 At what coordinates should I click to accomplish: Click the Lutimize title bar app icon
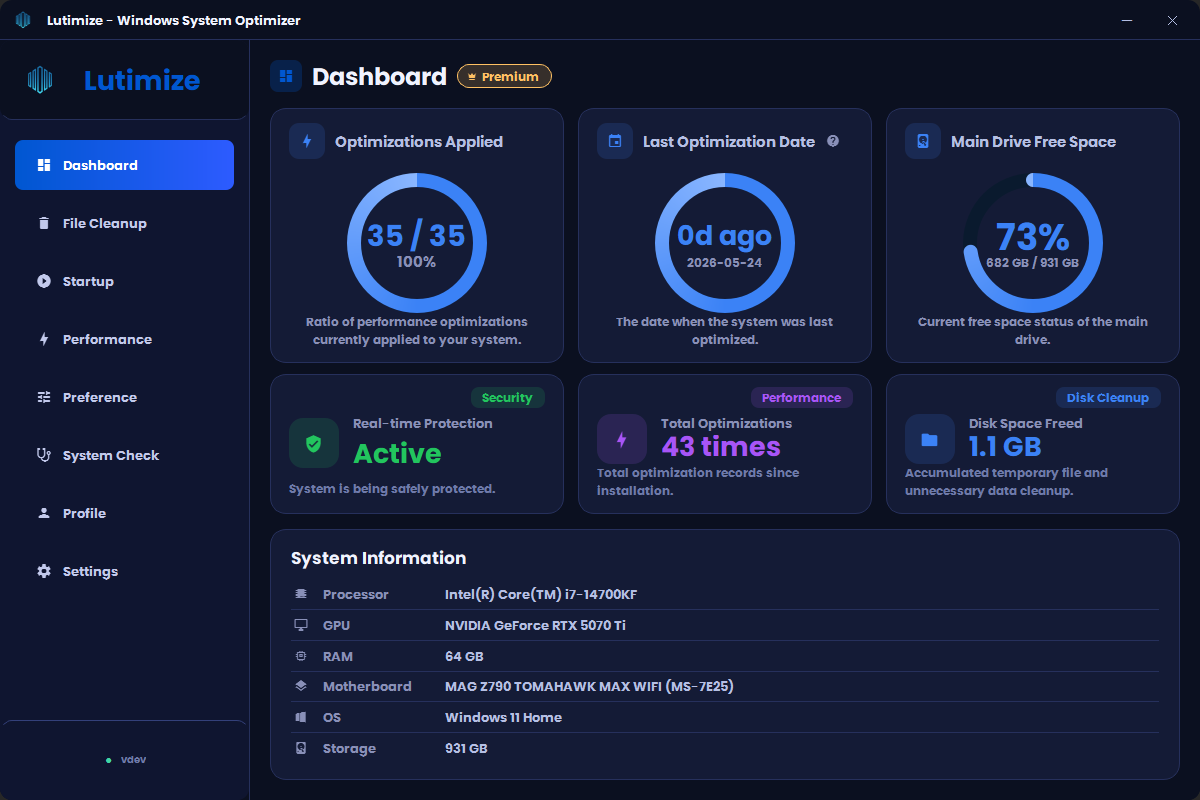pos(23,20)
